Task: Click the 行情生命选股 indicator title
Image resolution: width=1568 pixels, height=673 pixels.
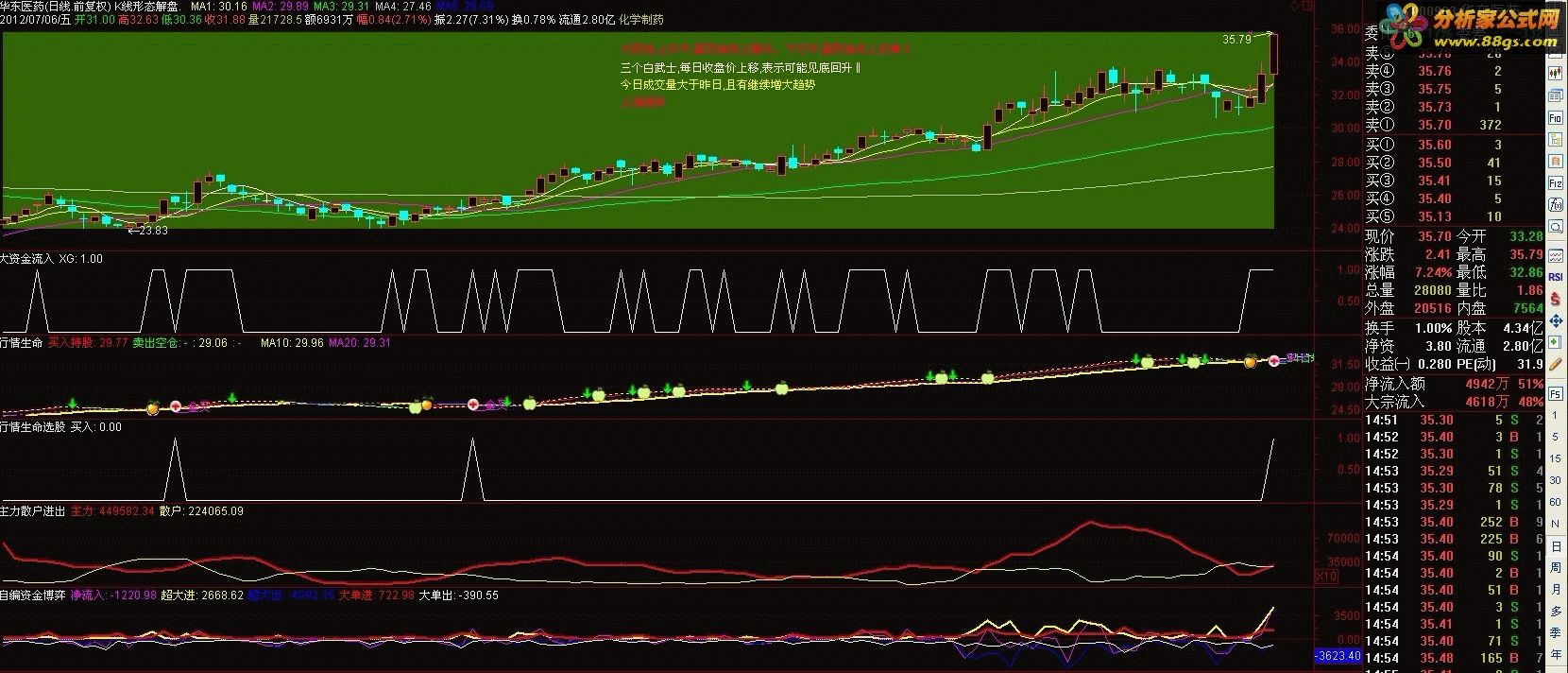Action: 33,426
